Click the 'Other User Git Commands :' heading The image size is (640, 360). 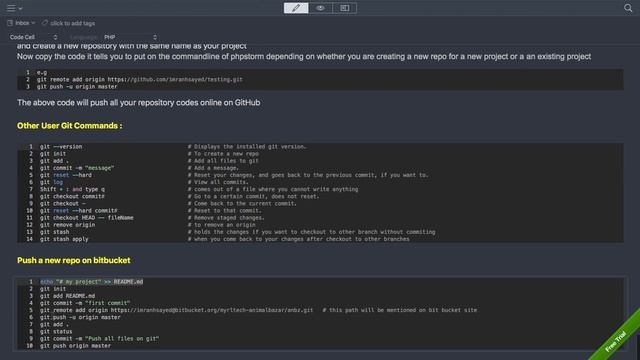pyautogui.click(x=69, y=126)
